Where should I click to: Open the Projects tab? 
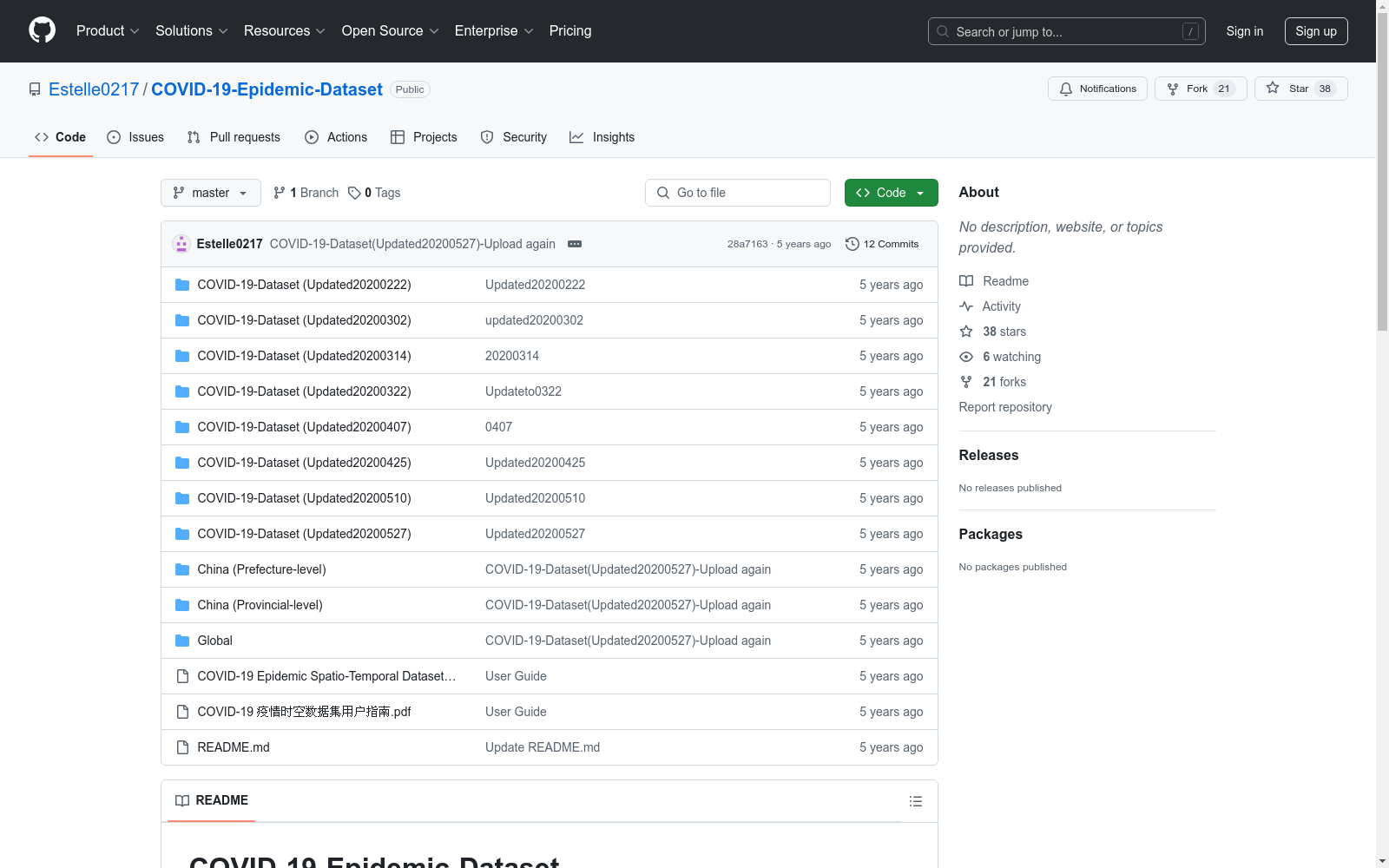[x=424, y=137]
